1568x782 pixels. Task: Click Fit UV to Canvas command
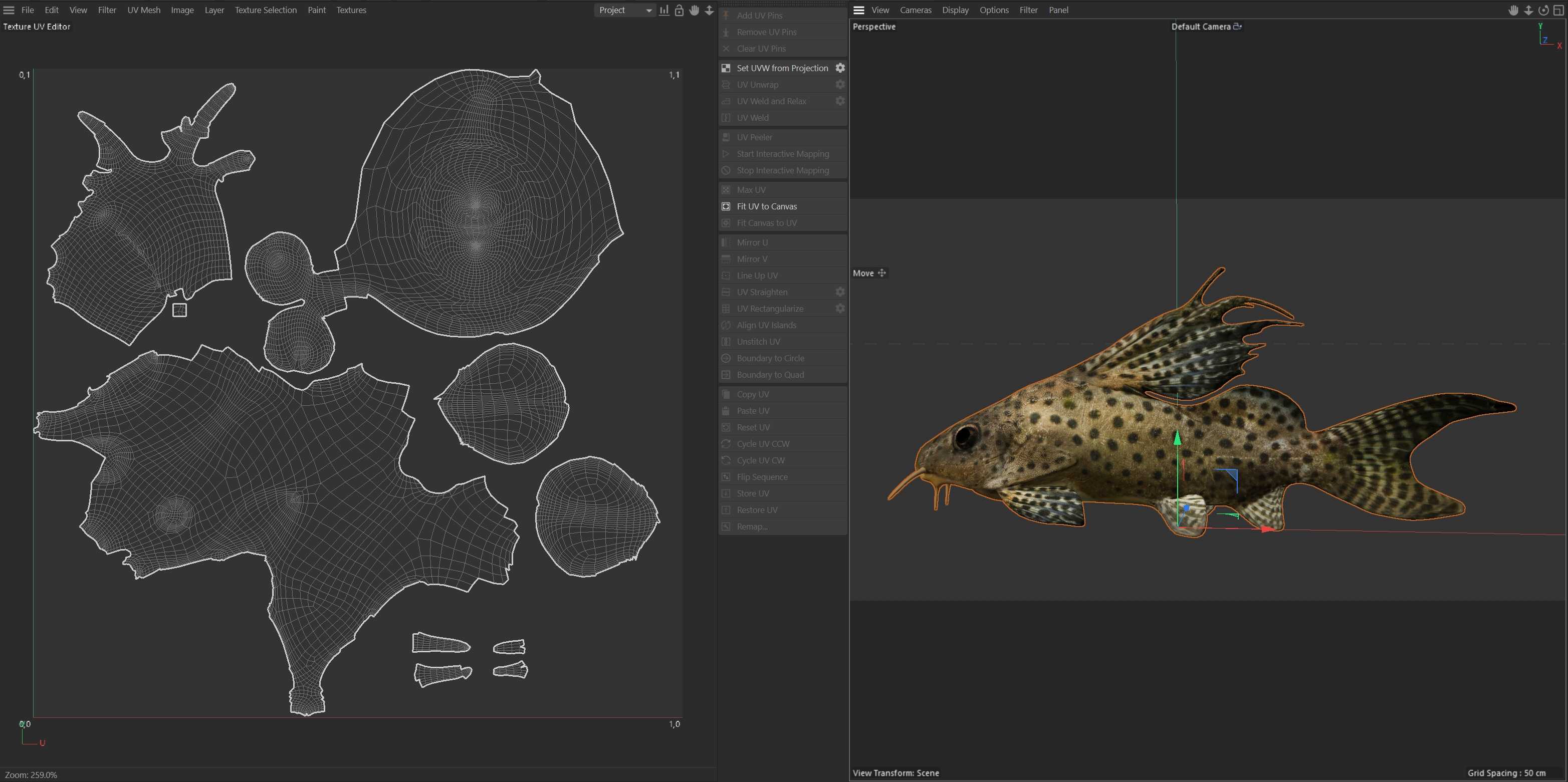coord(766,206)
